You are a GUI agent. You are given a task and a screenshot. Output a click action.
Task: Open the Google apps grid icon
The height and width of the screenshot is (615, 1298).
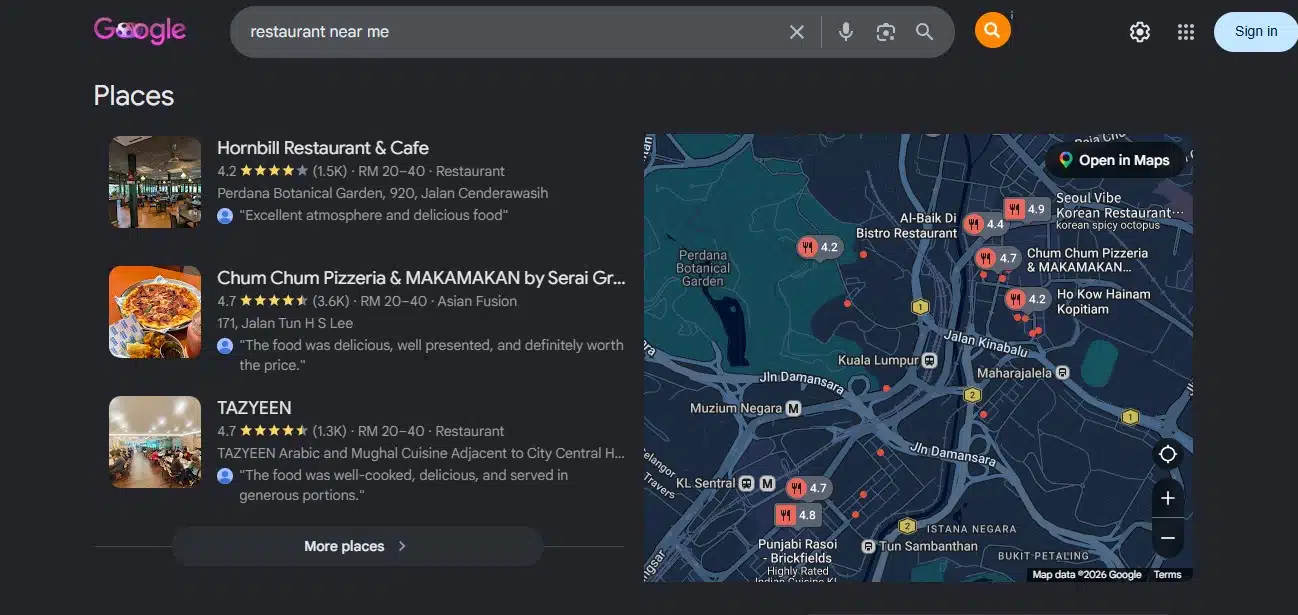click(1186, 32)
